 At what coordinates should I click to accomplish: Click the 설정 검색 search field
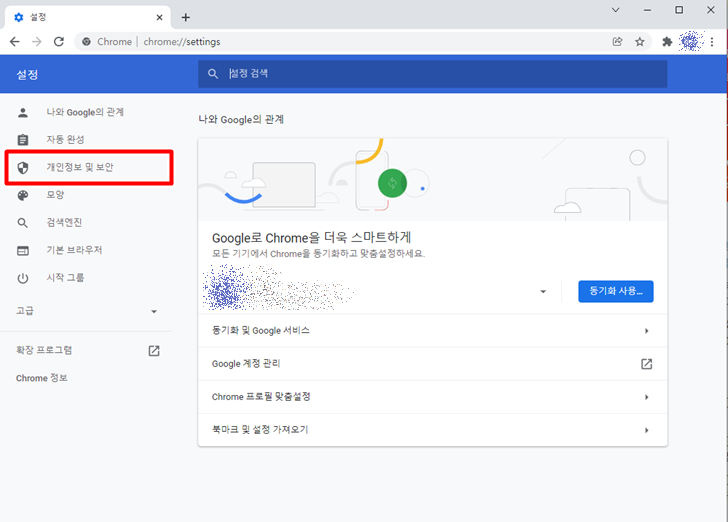pyautogui.click(x=433, y=74)
